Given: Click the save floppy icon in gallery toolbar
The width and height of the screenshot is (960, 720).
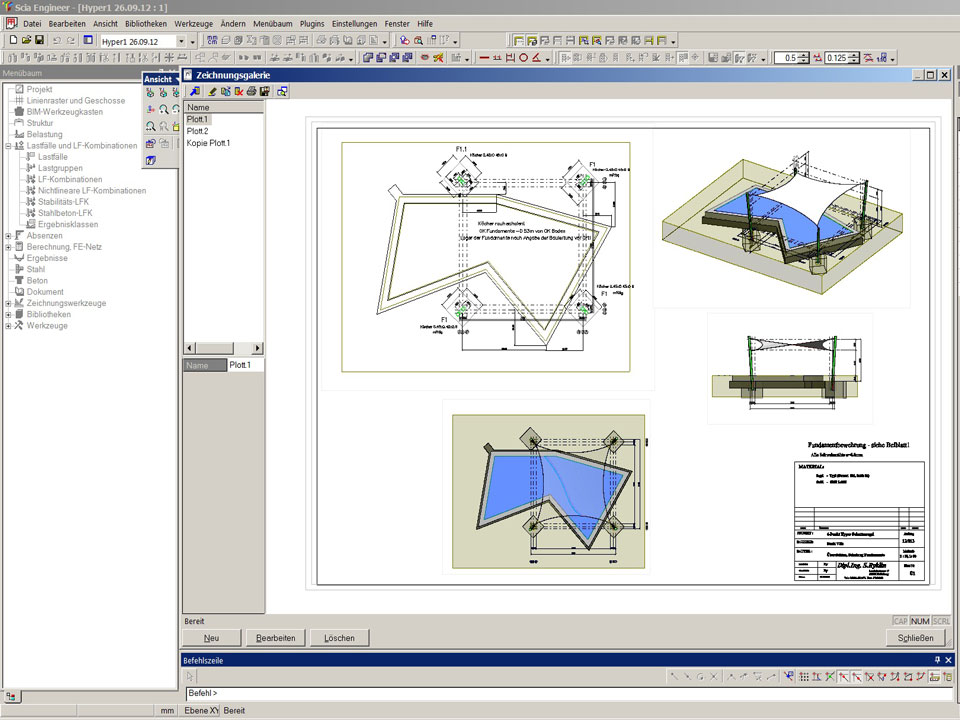Looking at the screenshot, I should click(x=265, y=92).
